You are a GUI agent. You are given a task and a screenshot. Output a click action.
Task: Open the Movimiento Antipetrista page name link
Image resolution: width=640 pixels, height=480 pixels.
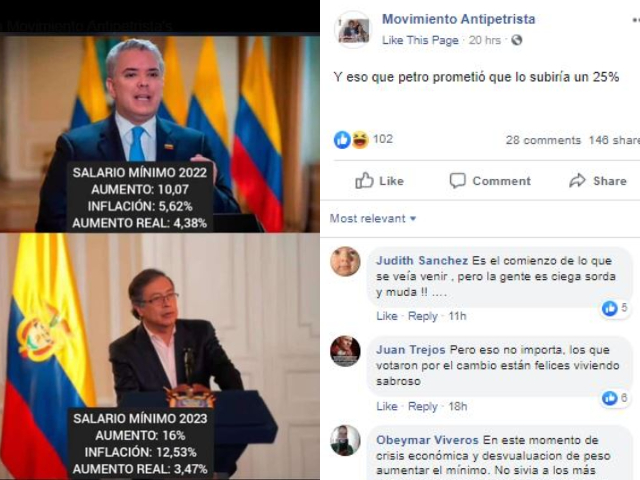458,19
